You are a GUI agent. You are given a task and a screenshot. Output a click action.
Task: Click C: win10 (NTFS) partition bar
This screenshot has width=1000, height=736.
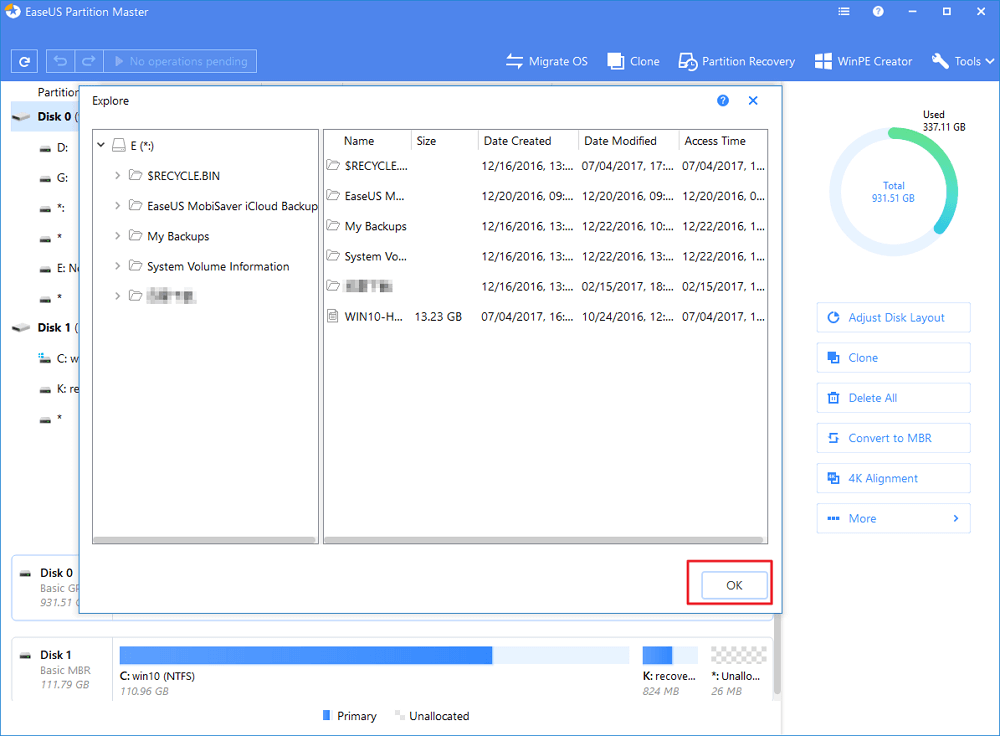point(374,655)
